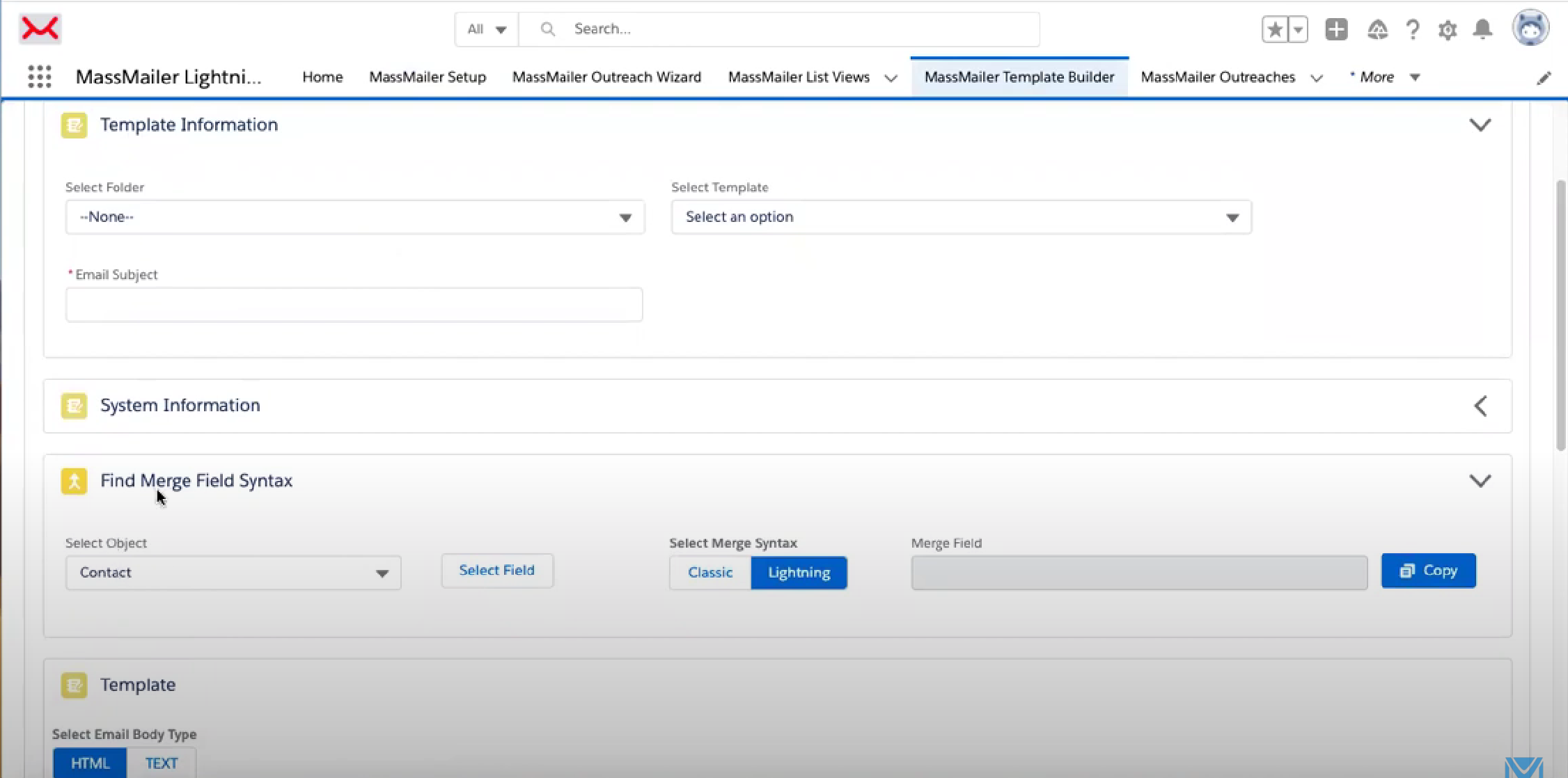Click the Select Field button

(x=497, y=571)
